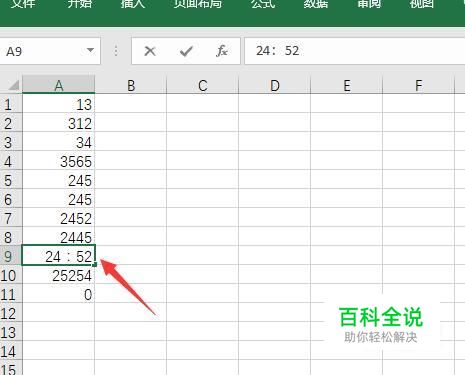Open the 页面布局 ribbon tab
The width and height of the screenshot is (465, 375).
point(198,3)
